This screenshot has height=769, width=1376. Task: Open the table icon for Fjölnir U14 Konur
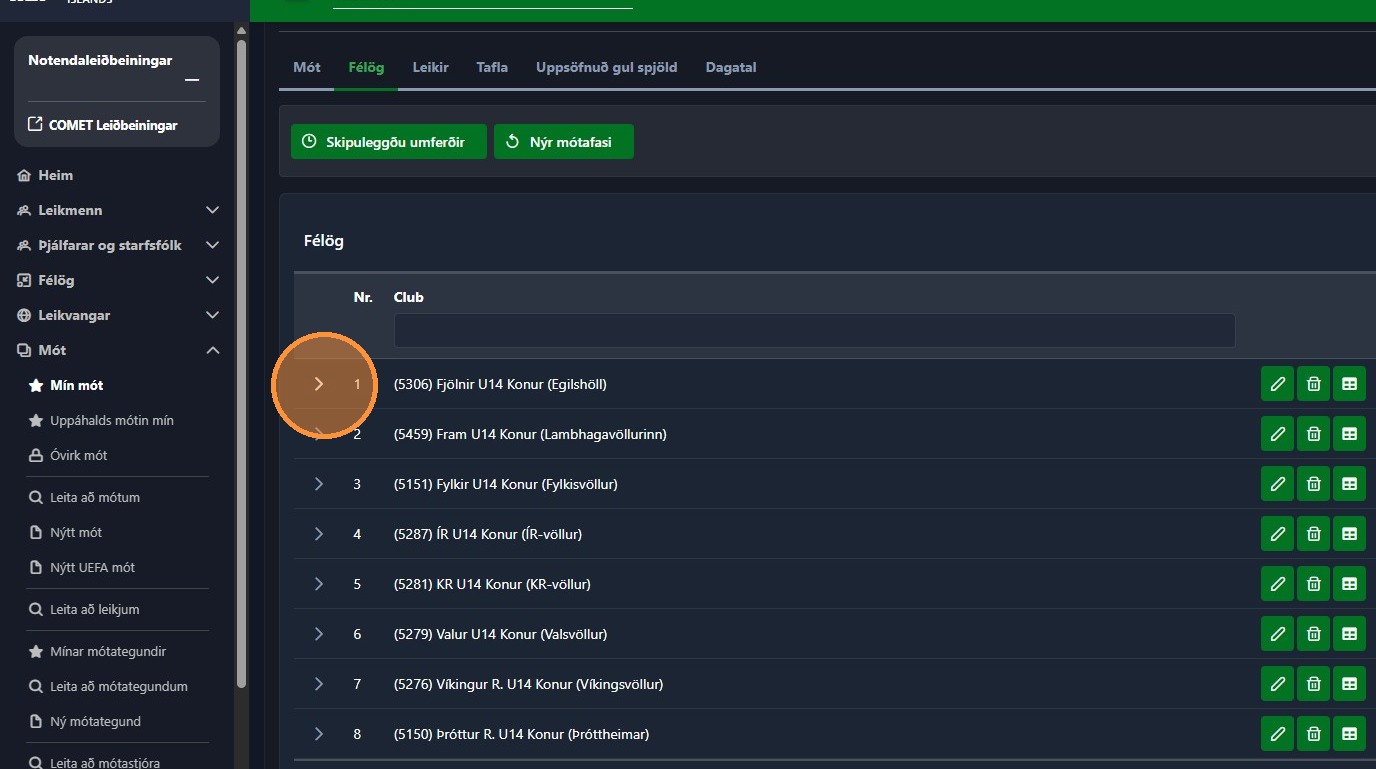click(1349, 384)
